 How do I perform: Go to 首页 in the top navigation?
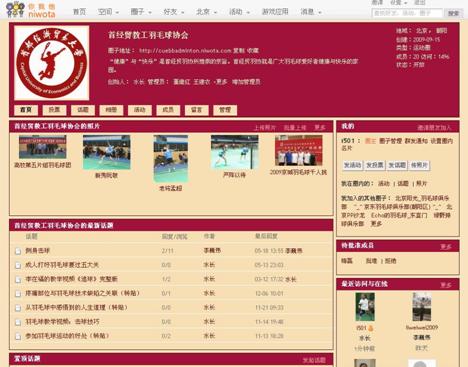click(x=79, y=12)
